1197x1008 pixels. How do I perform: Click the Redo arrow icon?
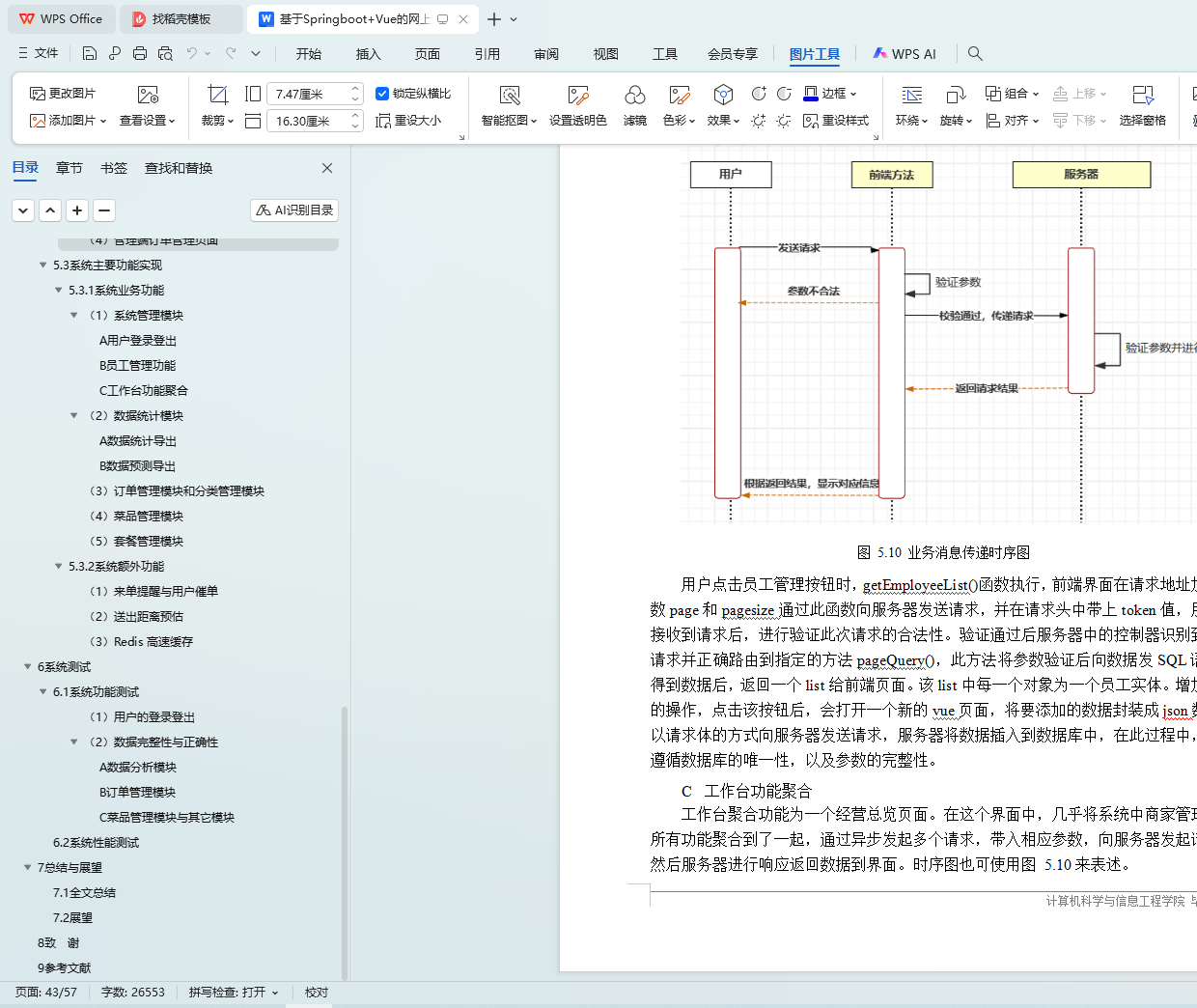tap(231, 53)
